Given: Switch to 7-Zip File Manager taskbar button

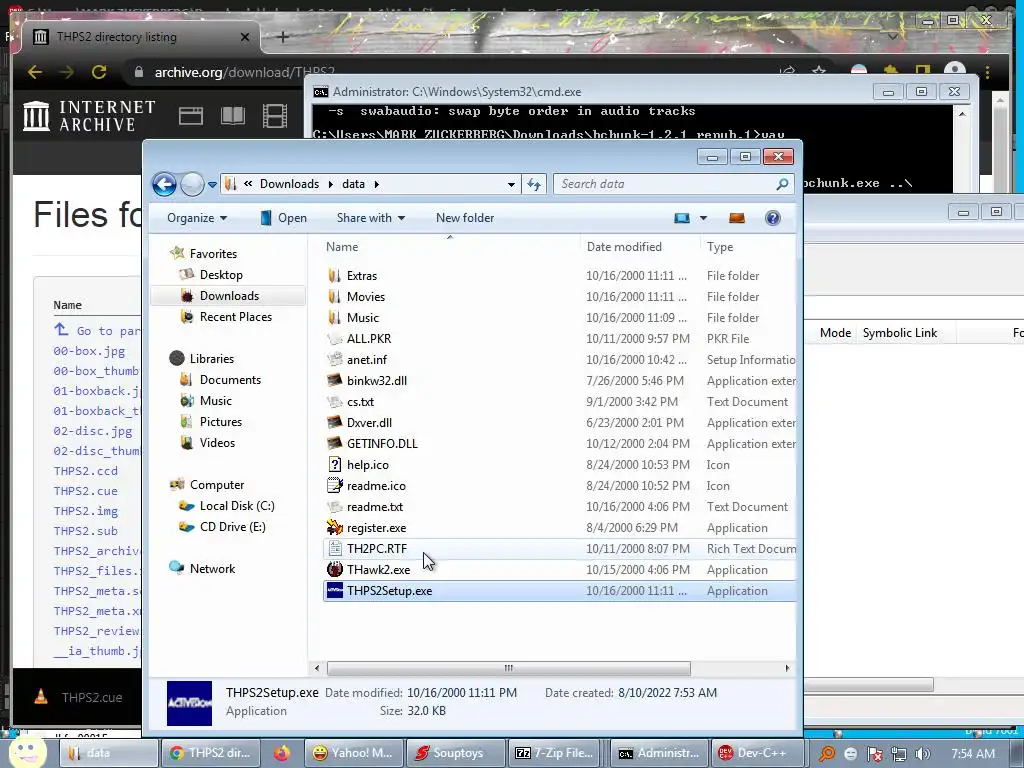Looking at the screenshot, I should click(555, 753).
